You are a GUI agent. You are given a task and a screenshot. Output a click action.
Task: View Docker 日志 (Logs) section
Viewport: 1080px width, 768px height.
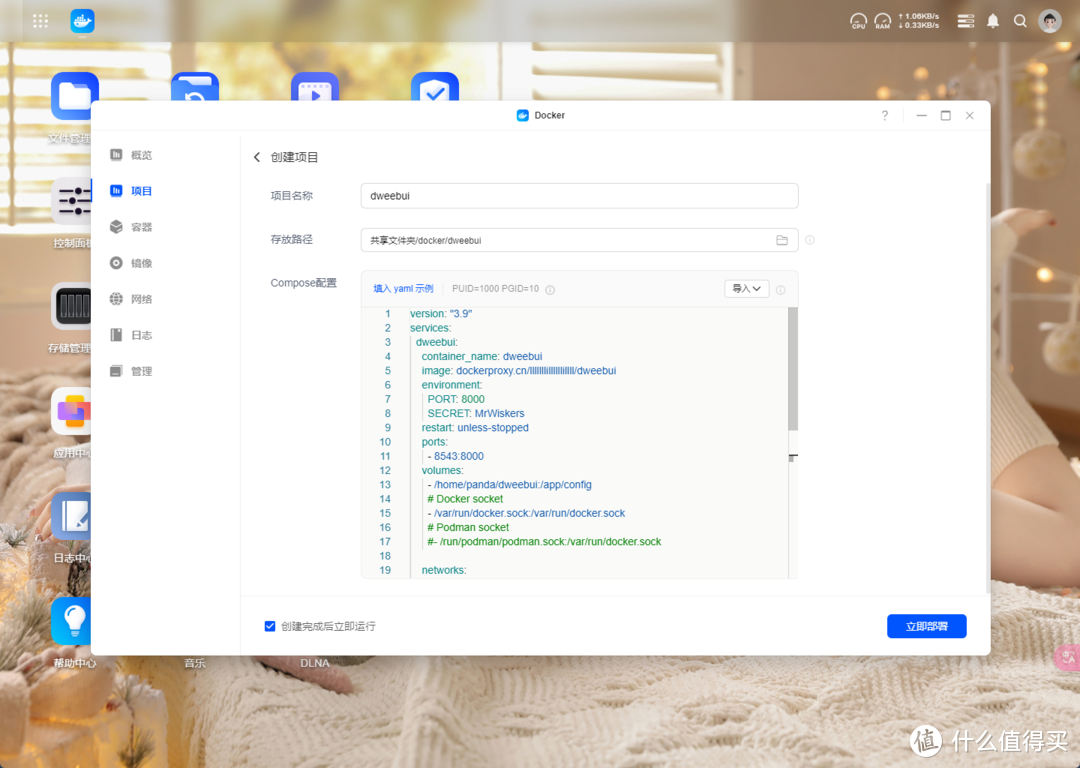140,335
